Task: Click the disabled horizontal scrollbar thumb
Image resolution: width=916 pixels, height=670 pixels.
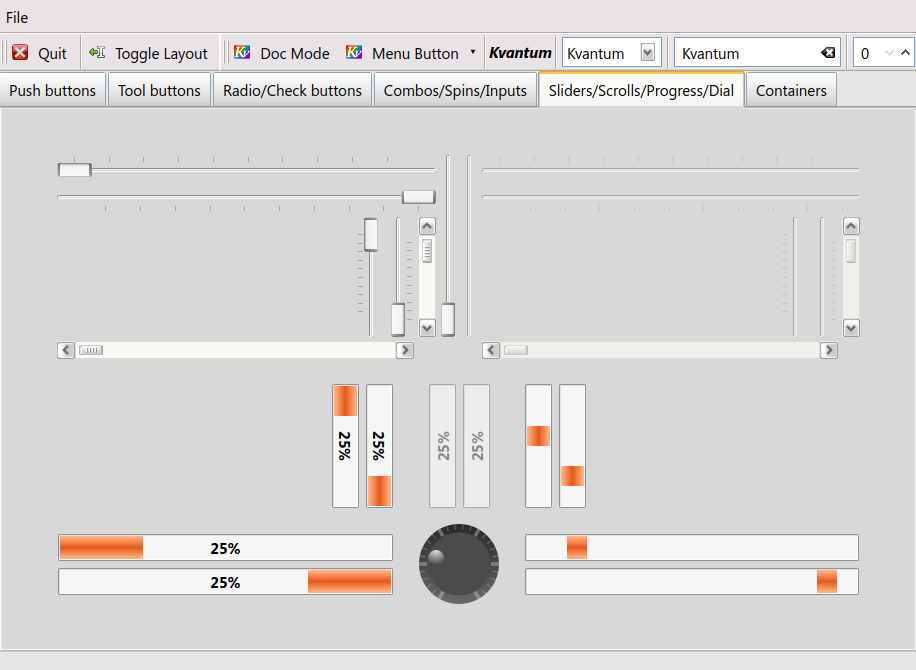Action: coord(516,350)
